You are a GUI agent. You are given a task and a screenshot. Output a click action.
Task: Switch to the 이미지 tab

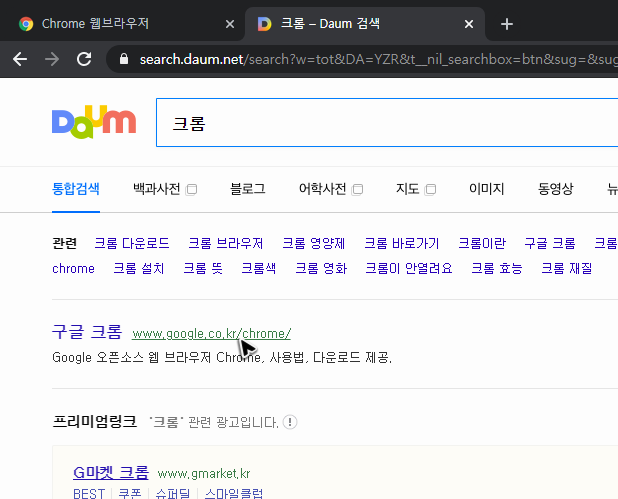(487, 189)
